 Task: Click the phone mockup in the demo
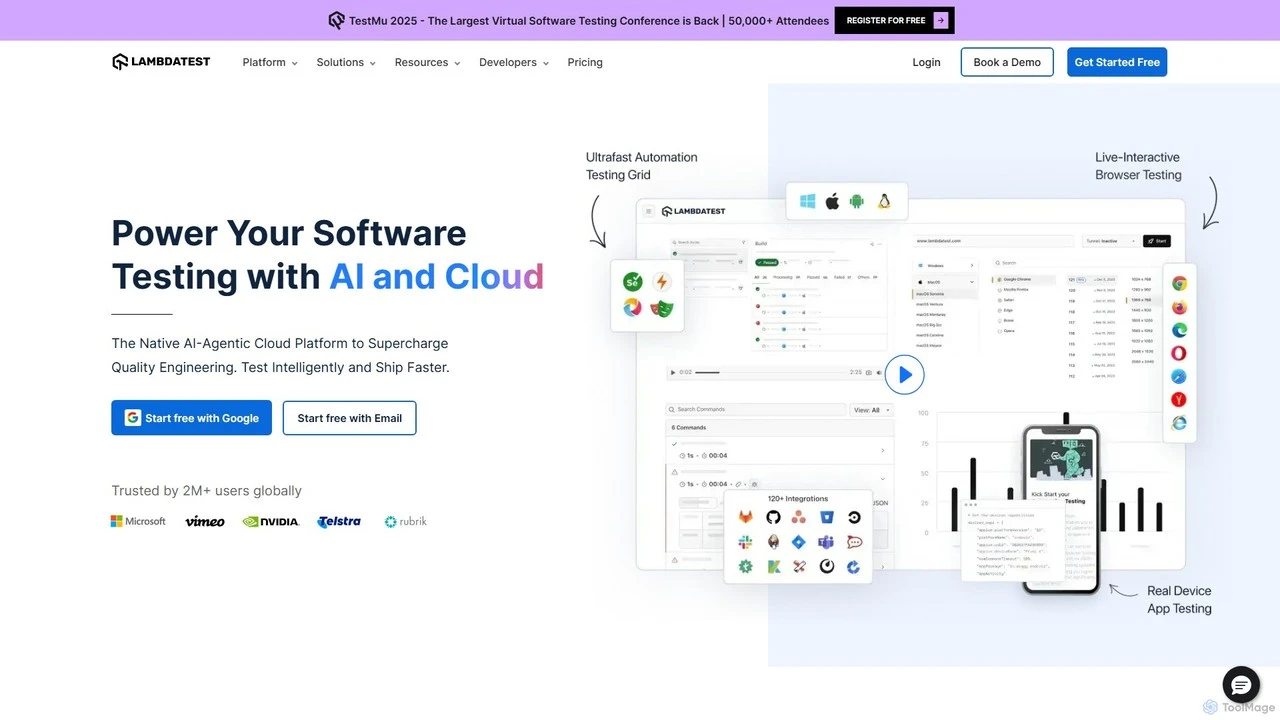click(1061, 509)
